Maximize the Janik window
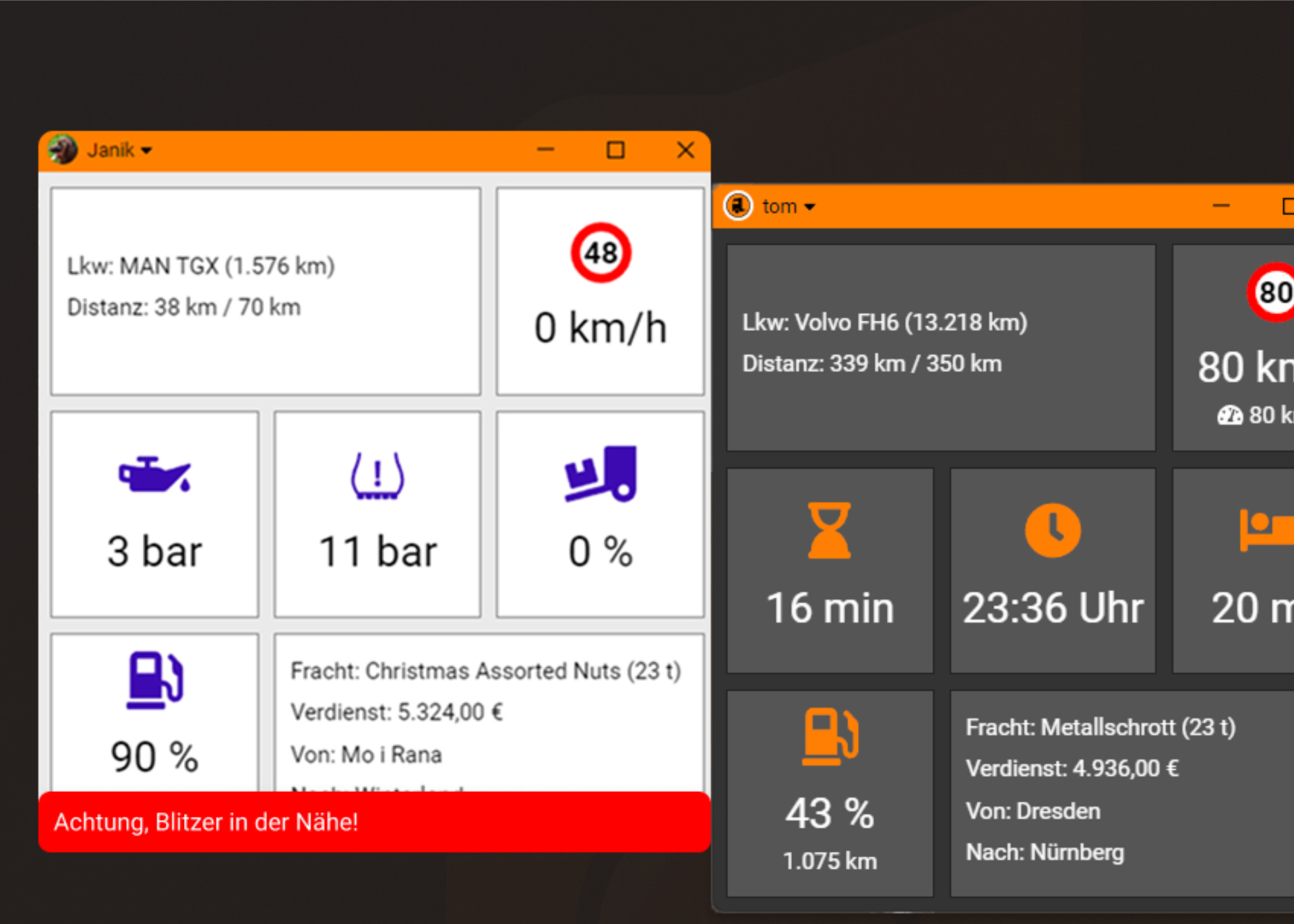This screenshot has height=924, width=1294. [615, 150]
